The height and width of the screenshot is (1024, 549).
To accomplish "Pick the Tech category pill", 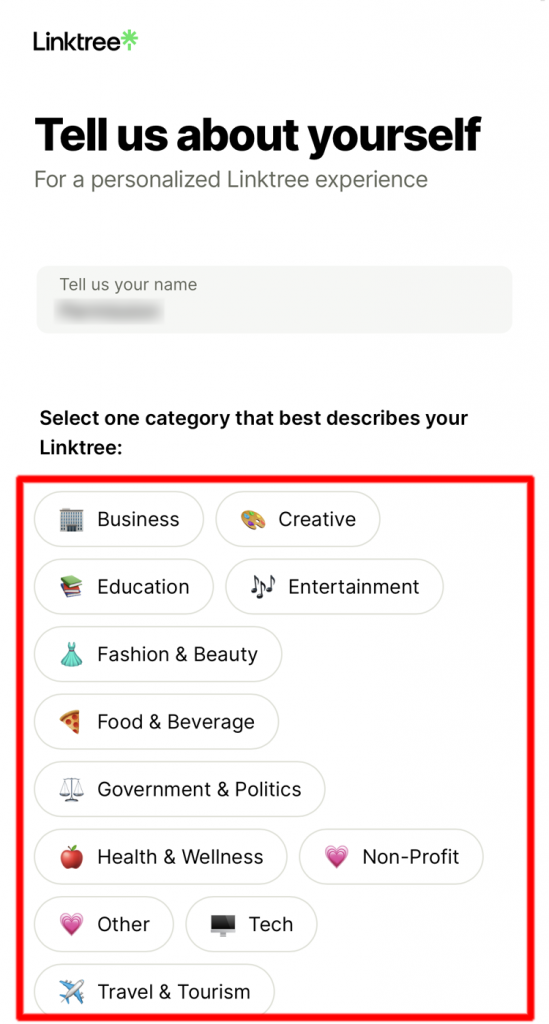I will (x=251, y=924).
